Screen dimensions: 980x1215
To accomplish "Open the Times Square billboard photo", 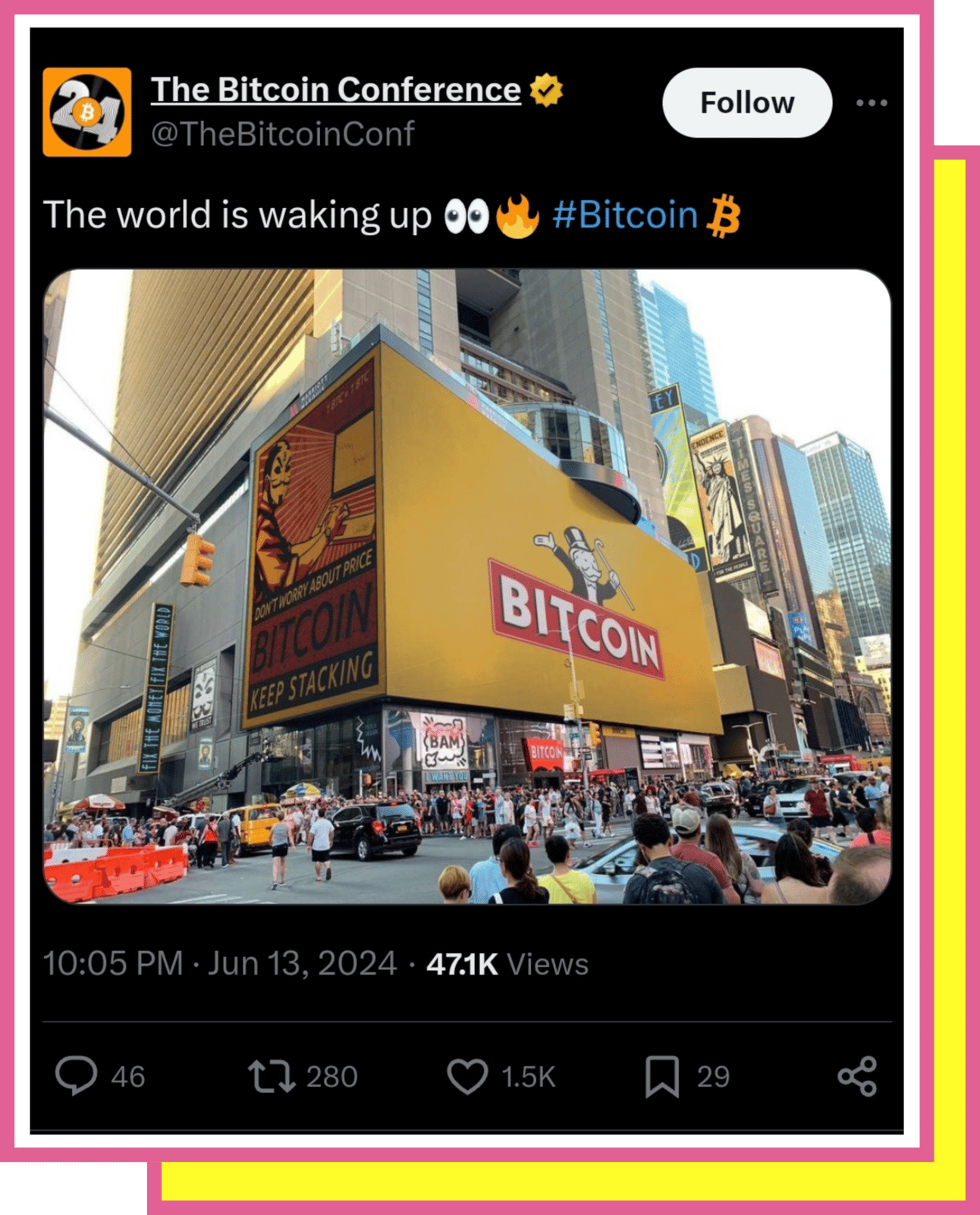I will (467, 586).
